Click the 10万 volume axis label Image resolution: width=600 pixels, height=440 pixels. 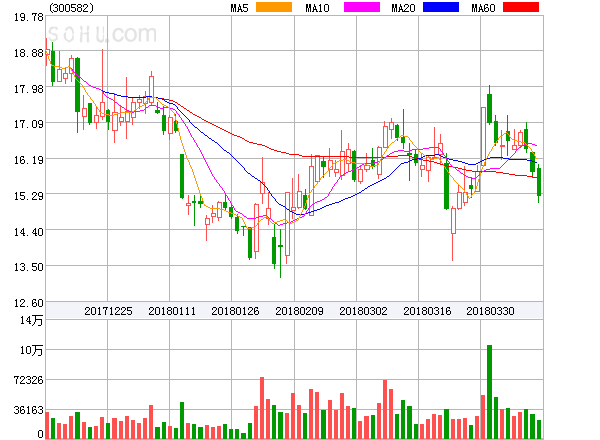coord(31,350)
